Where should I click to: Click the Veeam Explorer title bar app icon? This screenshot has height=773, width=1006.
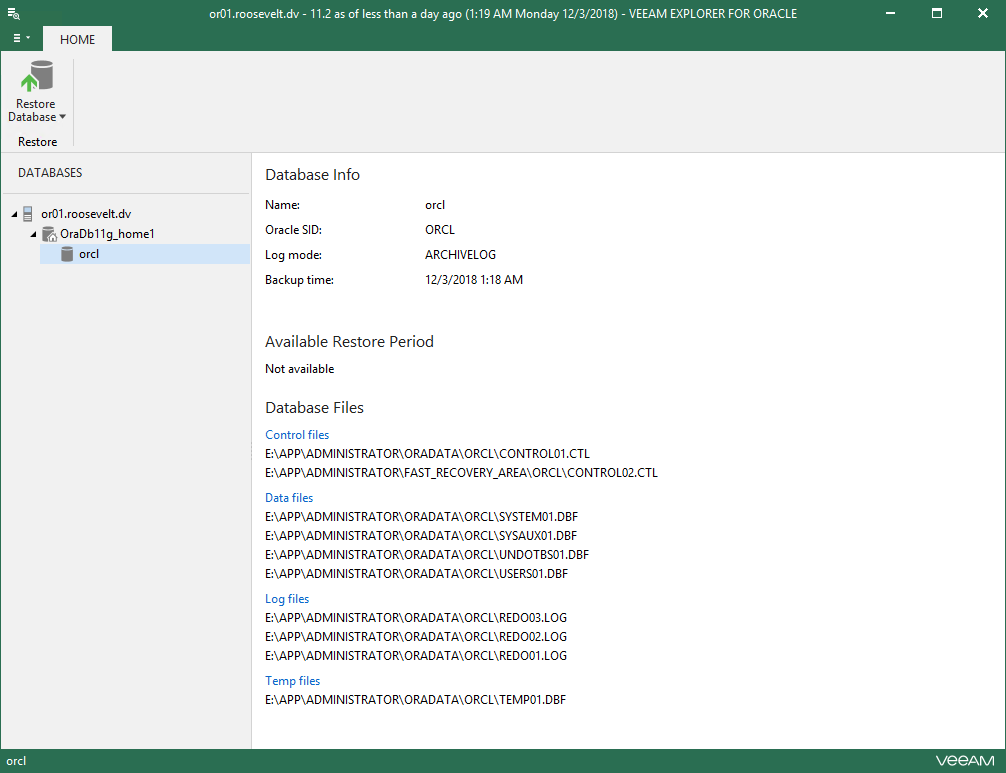pos(13,13)
